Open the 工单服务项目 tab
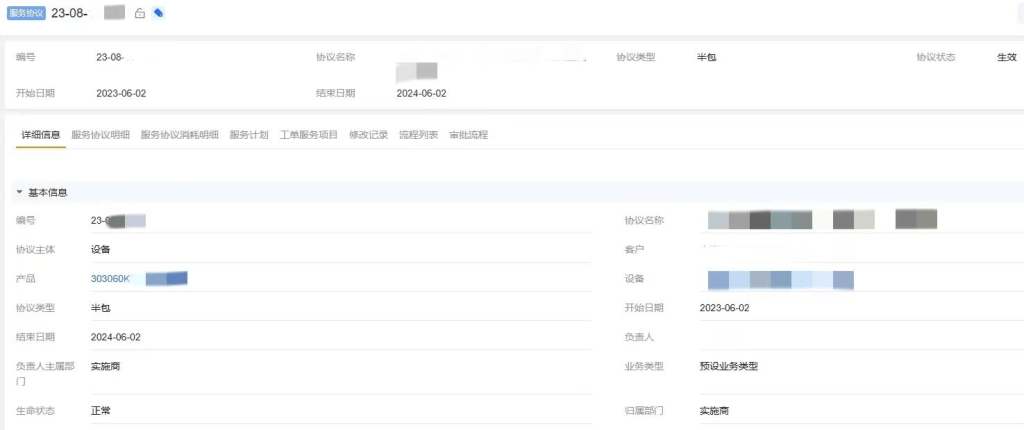The height and width of the screenshot is (430, 1024). (308, 135)
